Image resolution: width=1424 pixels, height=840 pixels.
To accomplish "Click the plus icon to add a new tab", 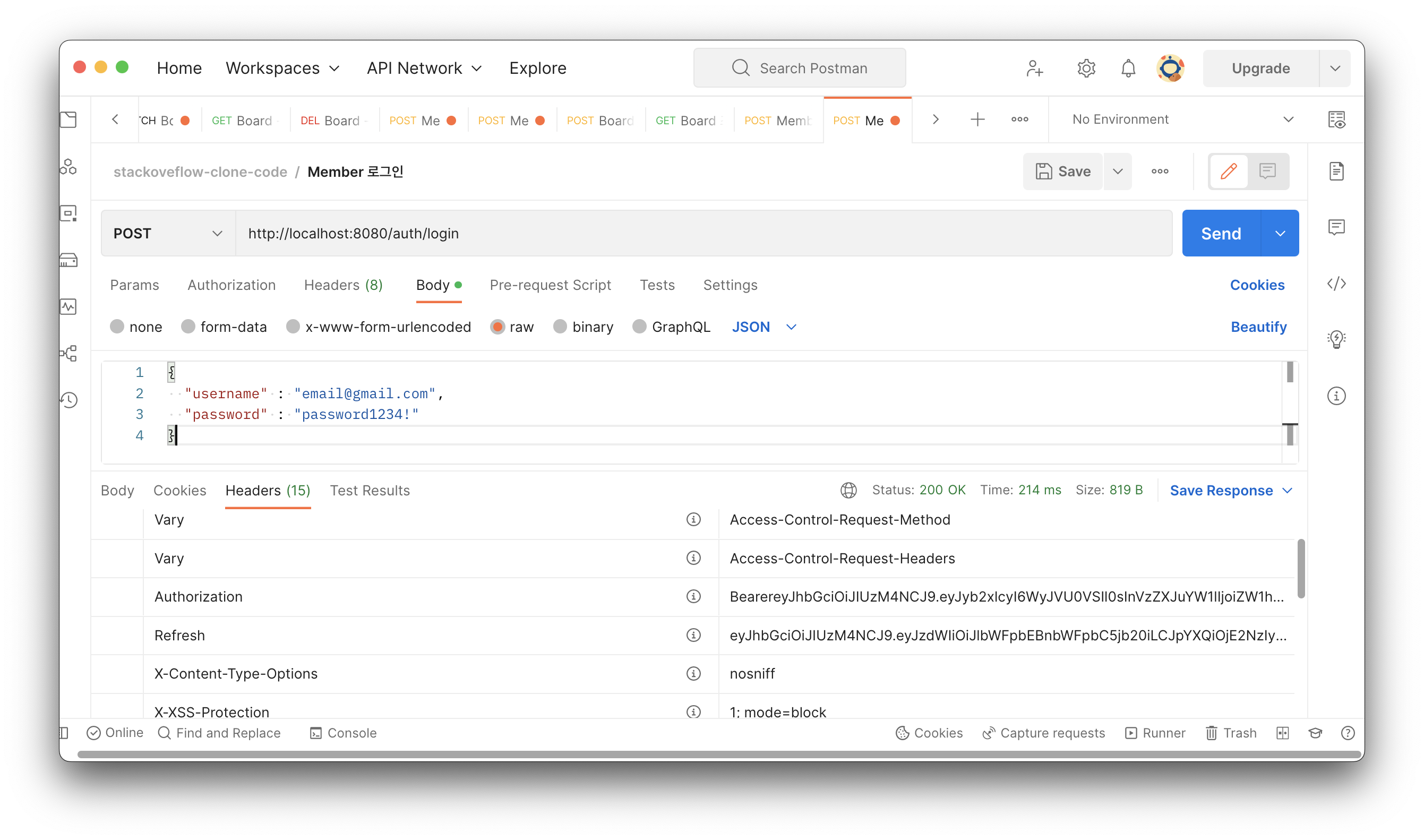I will click(977, 119).
